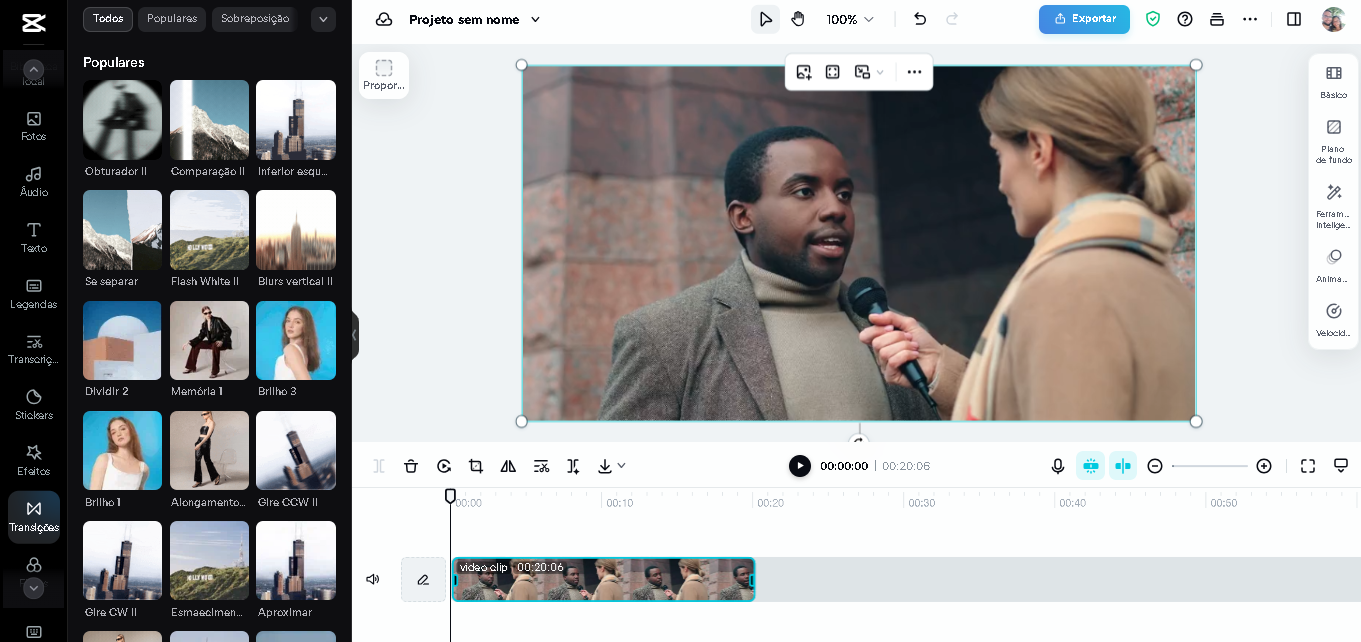Screen dimensions: 1361x642
Task: Click the green shield icon
Action: [1153, 19]
